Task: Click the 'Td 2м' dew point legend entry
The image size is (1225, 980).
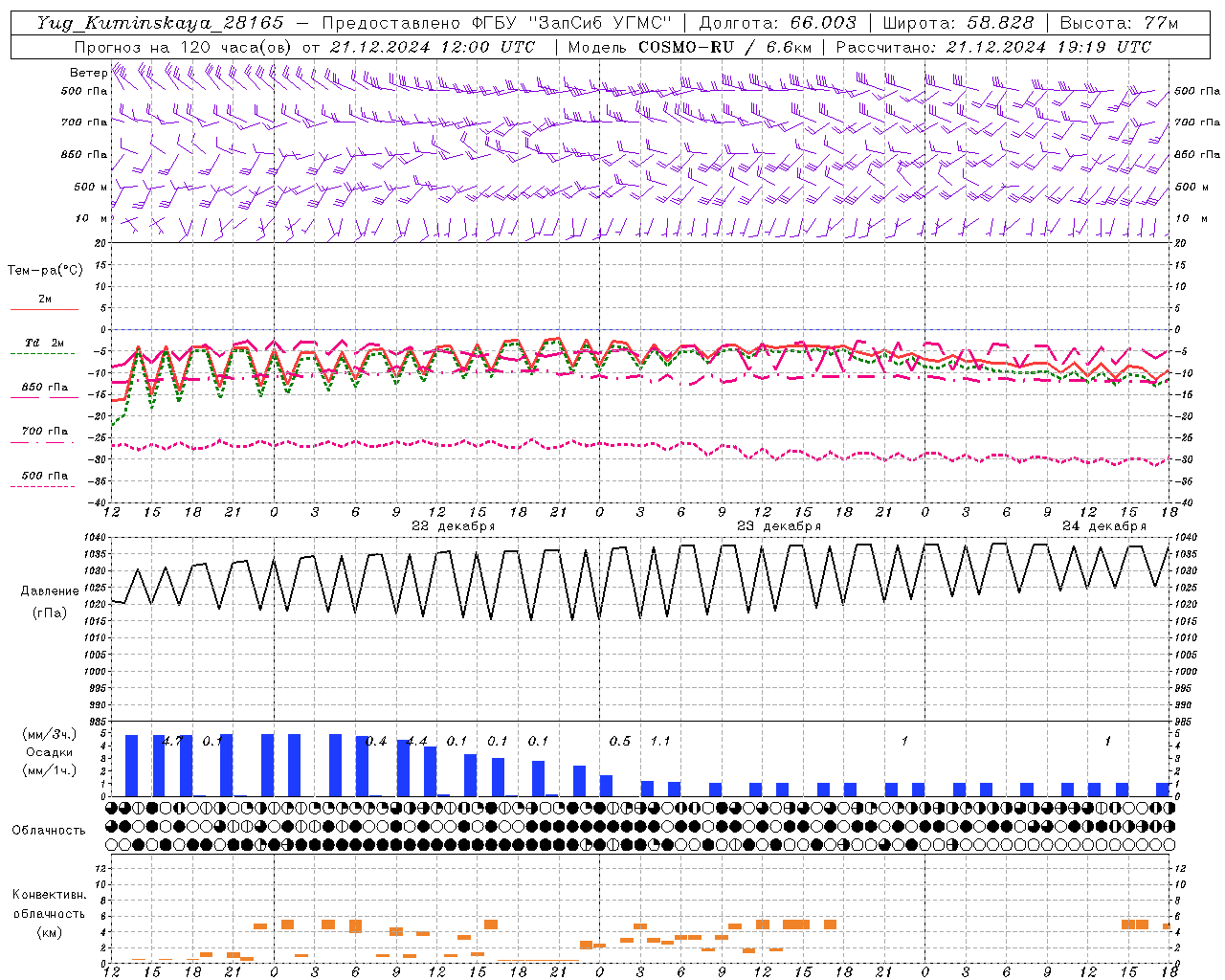Action: (45, 343)
